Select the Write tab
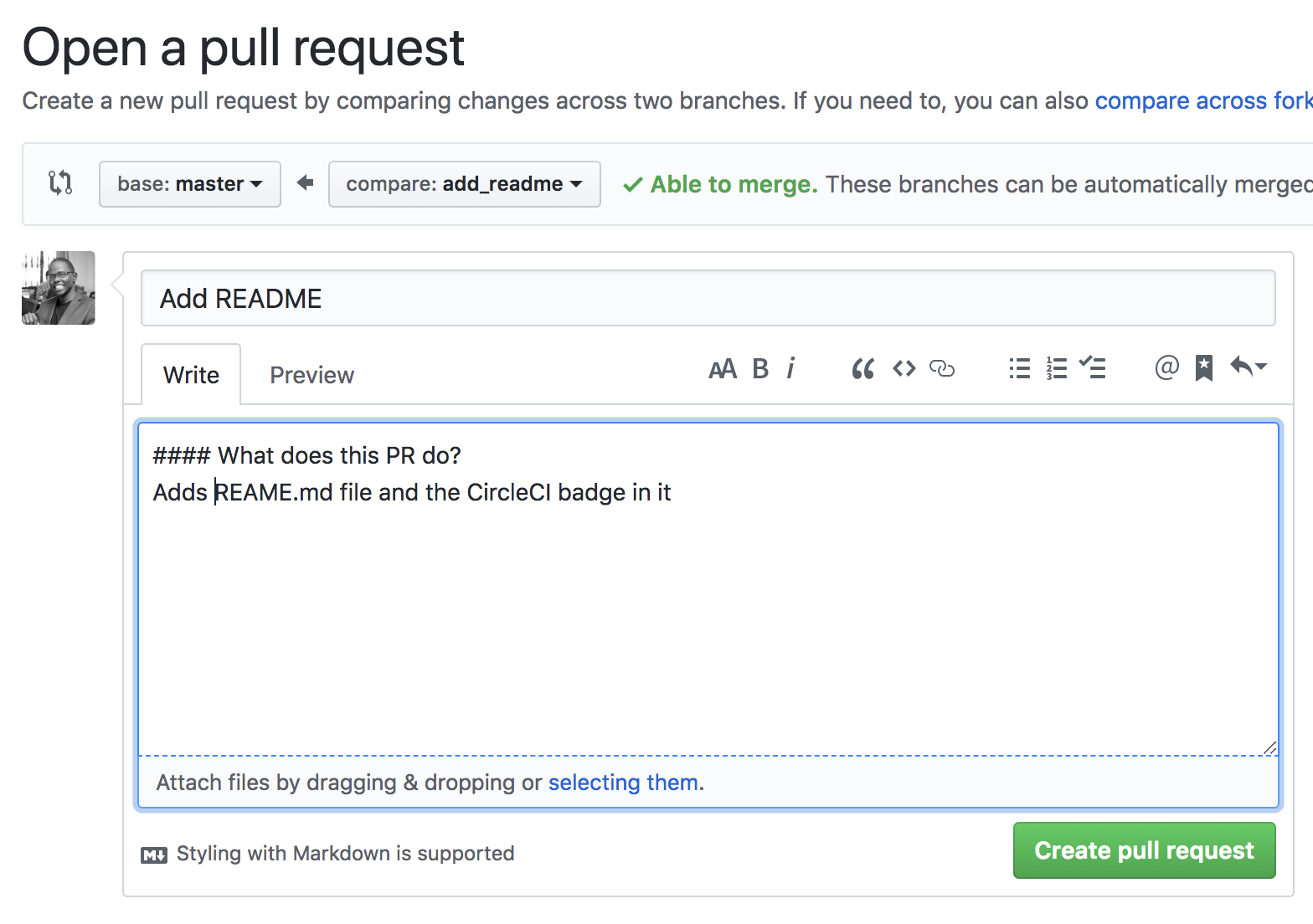Image resolution: width=1313 pixels, height=924 pixels. (191, 375)
